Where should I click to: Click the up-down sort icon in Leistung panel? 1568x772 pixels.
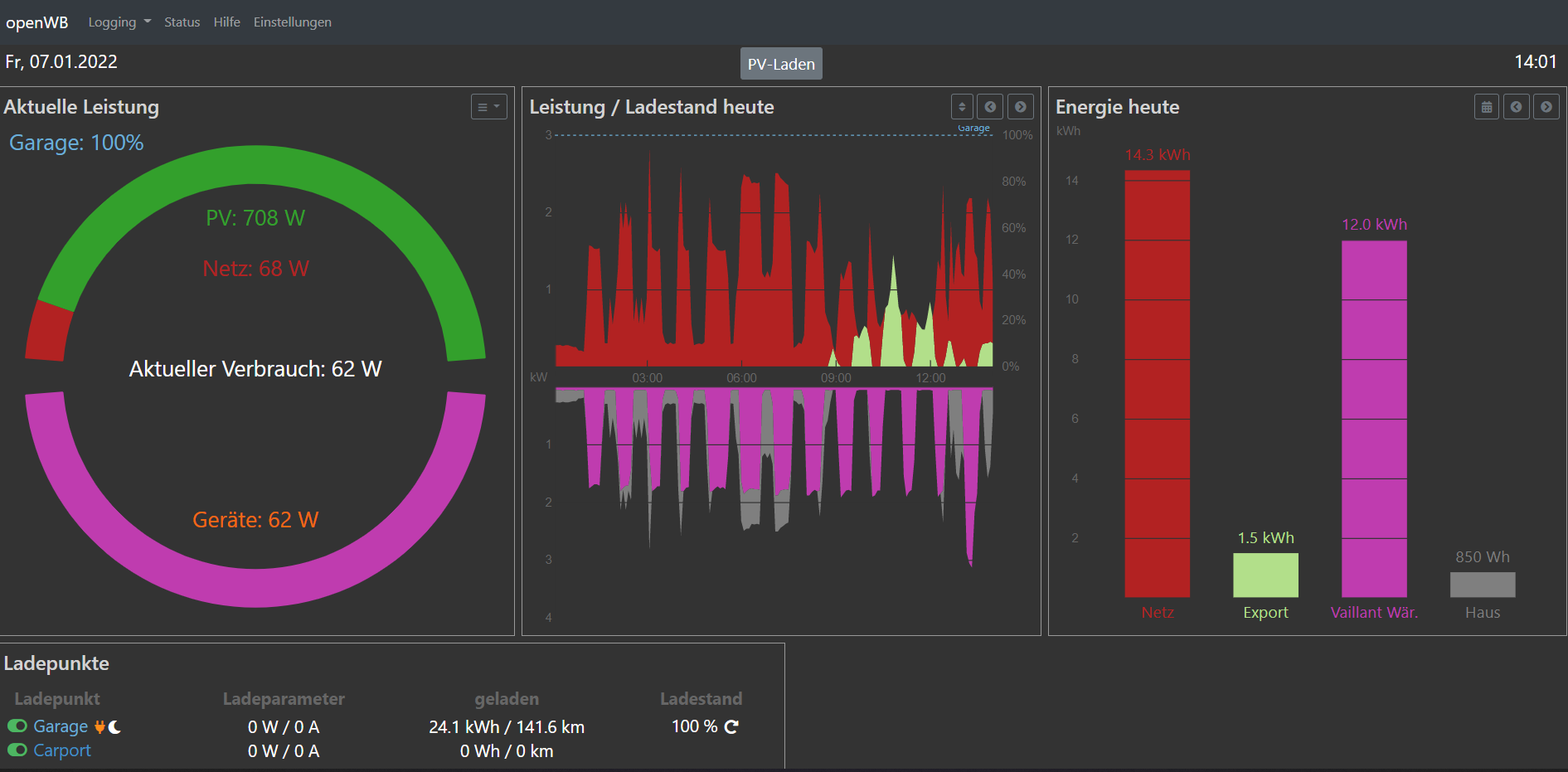click(x=962, y=107)
